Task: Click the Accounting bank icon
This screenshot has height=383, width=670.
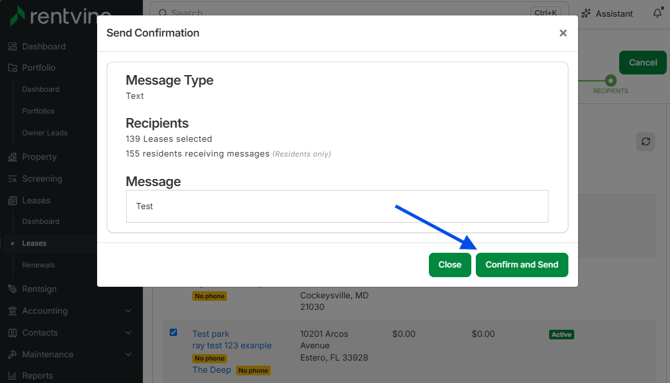Action: pyautogui.click(x=12, y=311)
